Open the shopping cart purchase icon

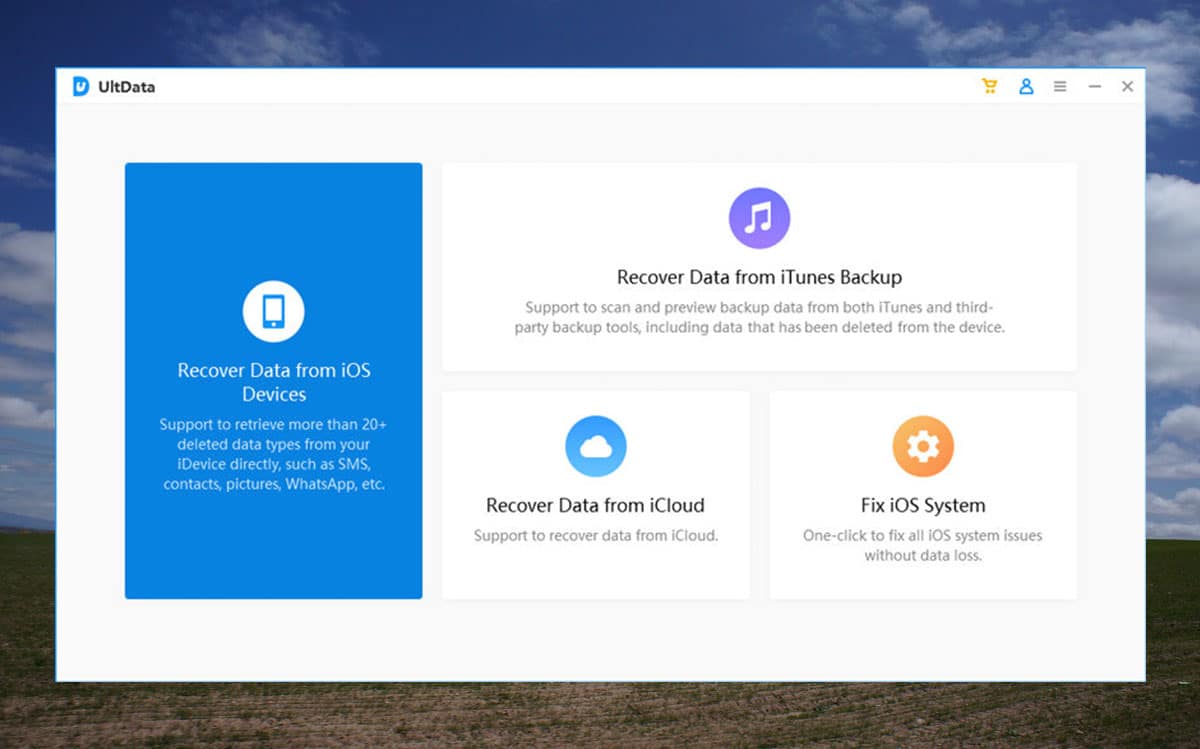click(x=990, y=87)
